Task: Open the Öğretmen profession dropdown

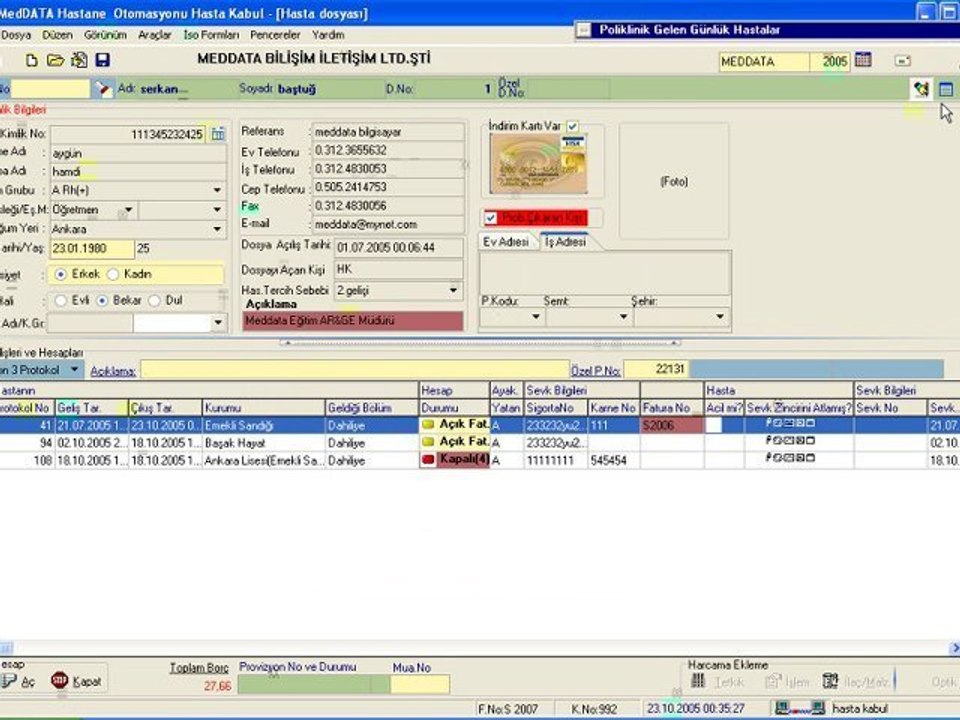Action: [x=128, y=209]
